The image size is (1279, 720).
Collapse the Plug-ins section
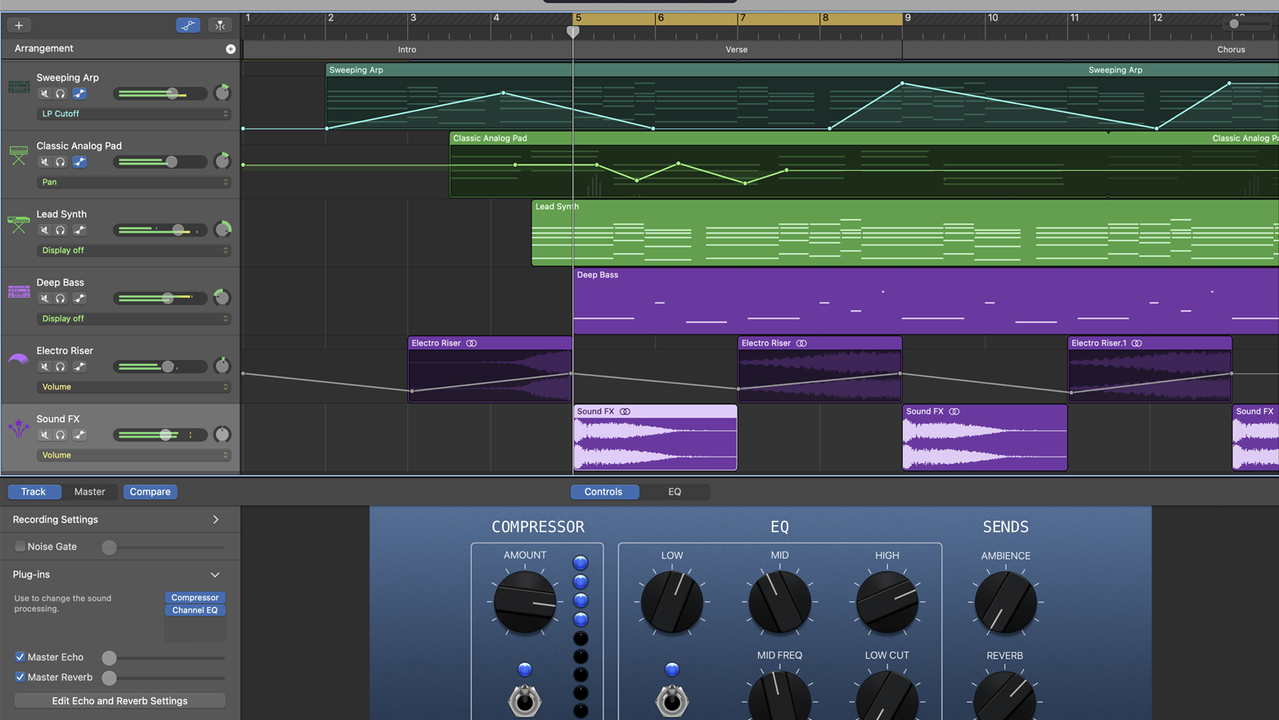(215, 575)
